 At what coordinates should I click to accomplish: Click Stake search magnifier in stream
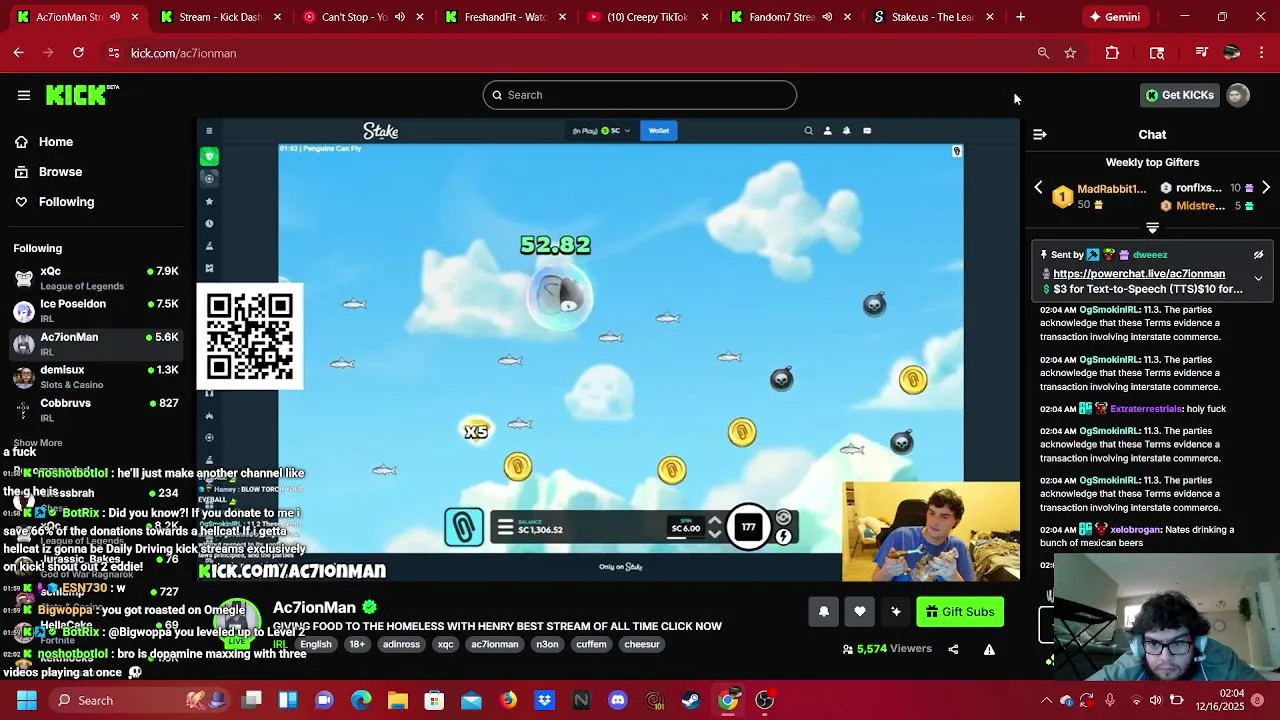coord(809,131)
